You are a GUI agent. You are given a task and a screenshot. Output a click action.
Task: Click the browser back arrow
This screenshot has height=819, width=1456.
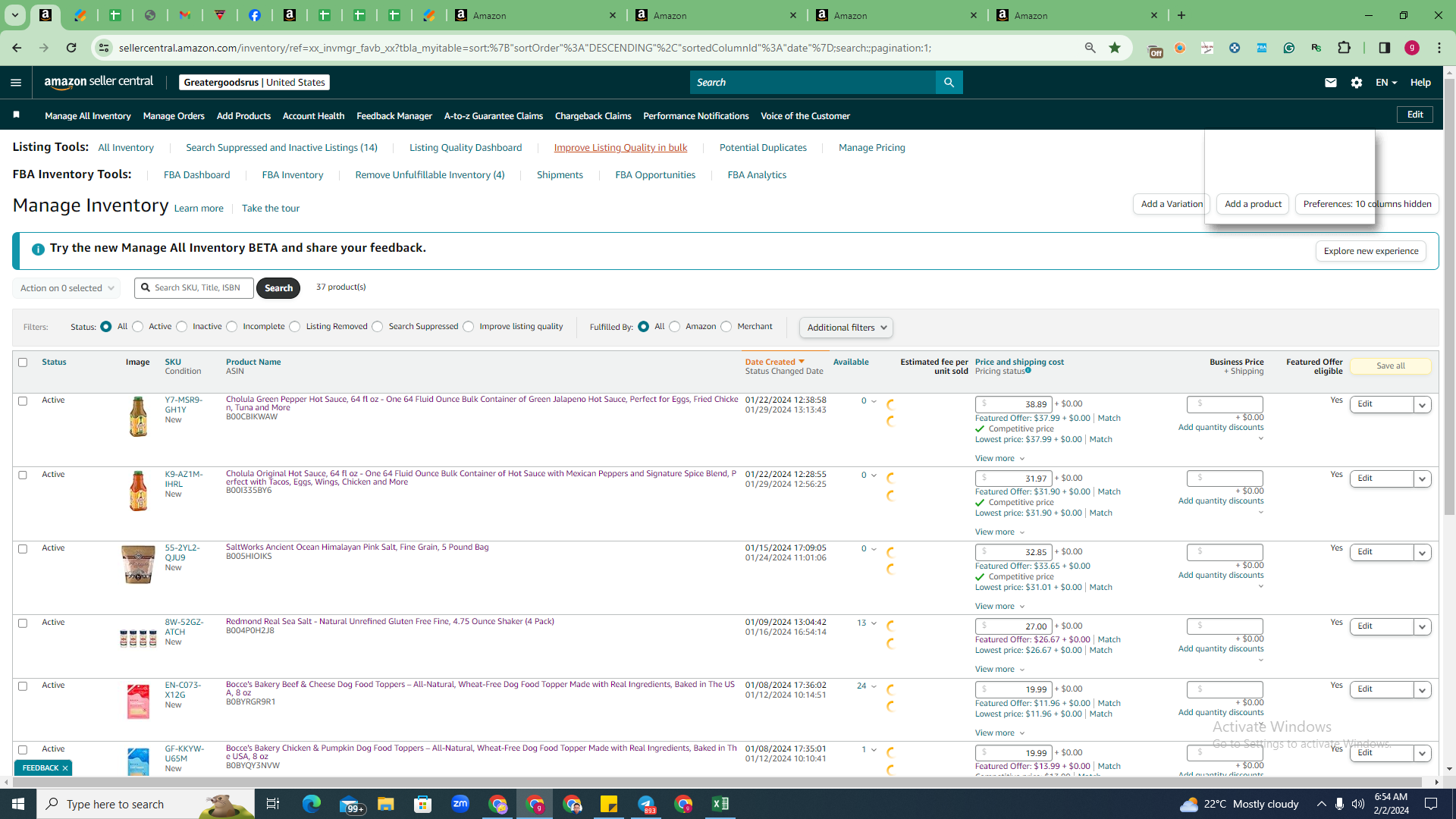click(x=17, y=48)
